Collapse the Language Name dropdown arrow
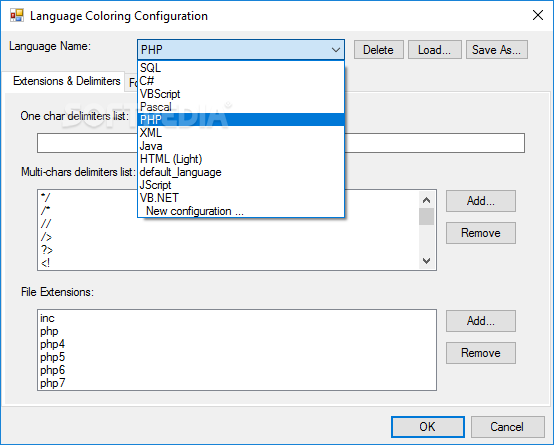Viewport: 554px width, 445px height. pos(336,50)
